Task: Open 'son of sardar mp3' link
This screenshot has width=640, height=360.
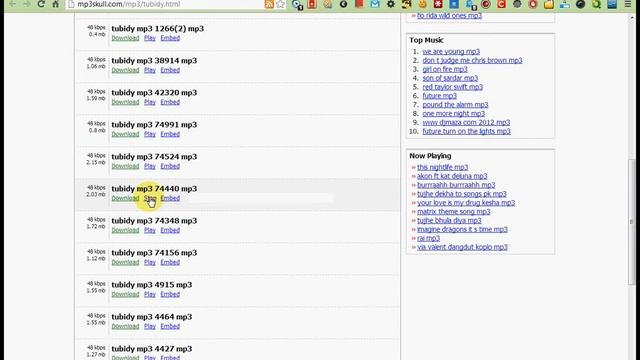Action: (x=450, y=78)
